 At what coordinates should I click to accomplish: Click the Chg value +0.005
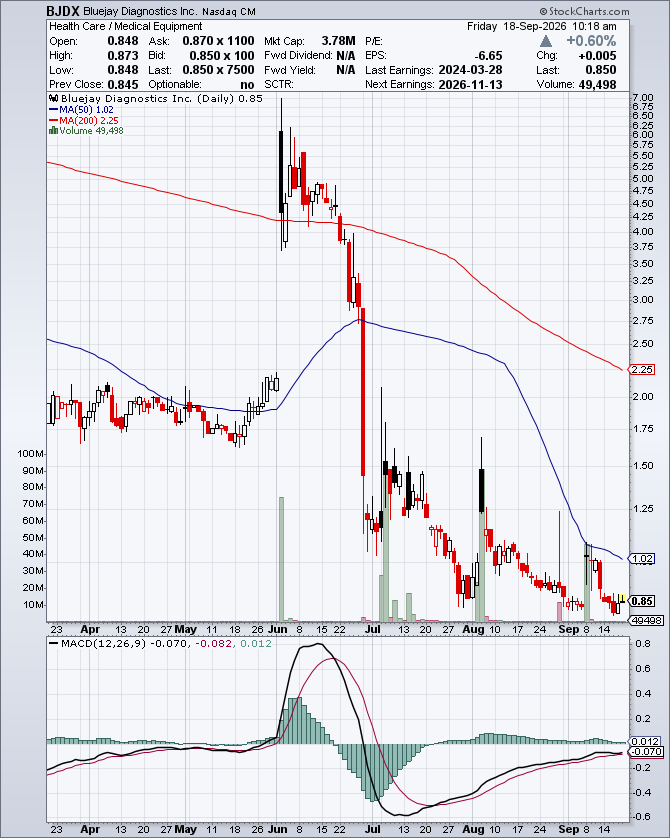[597, 56]
